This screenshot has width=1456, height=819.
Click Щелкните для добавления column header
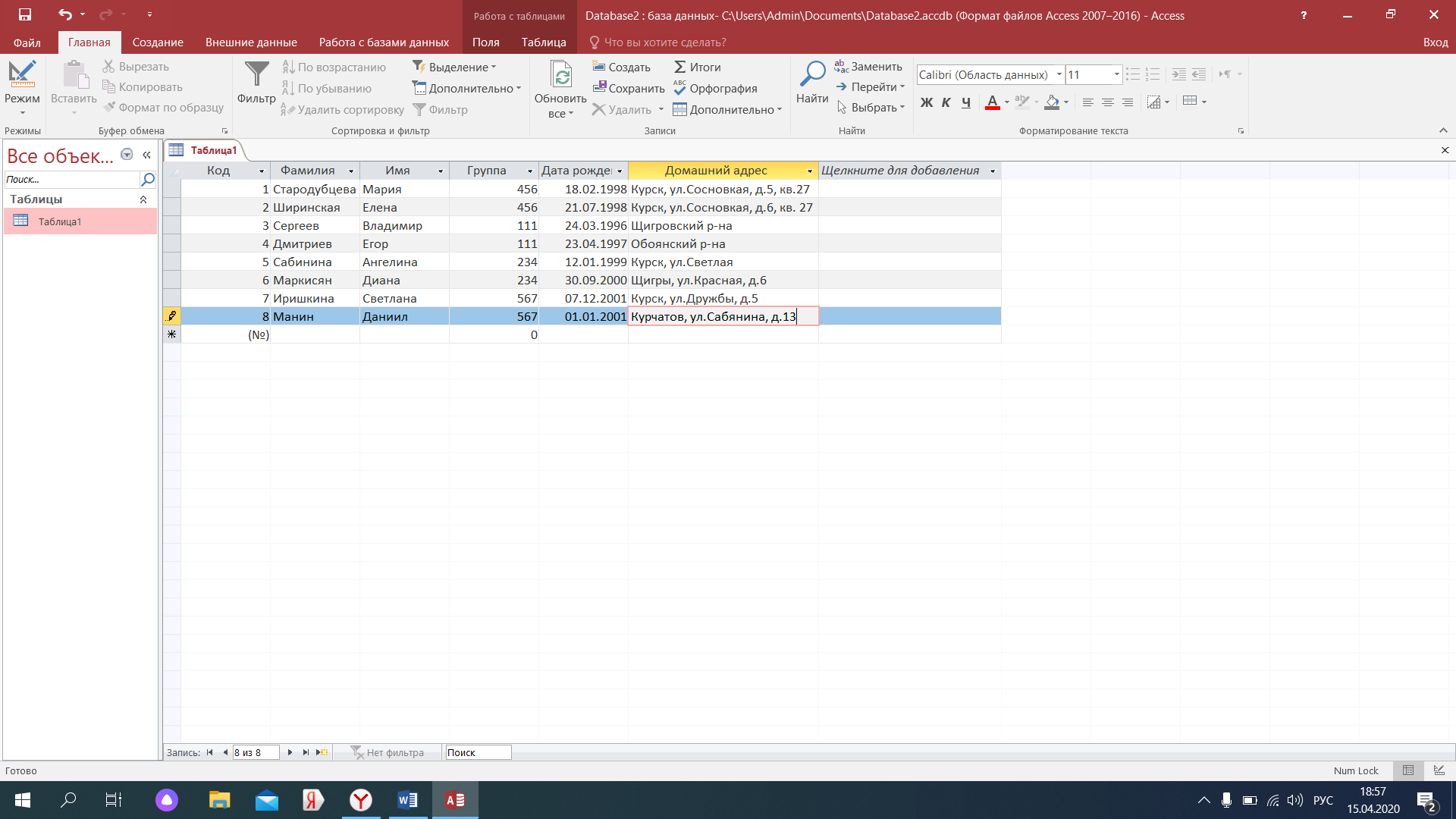[x=909, y=171]
